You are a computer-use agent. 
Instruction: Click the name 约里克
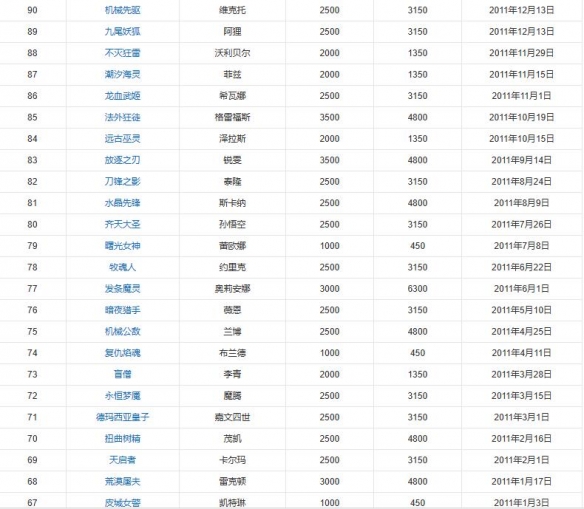click(232, 267)
